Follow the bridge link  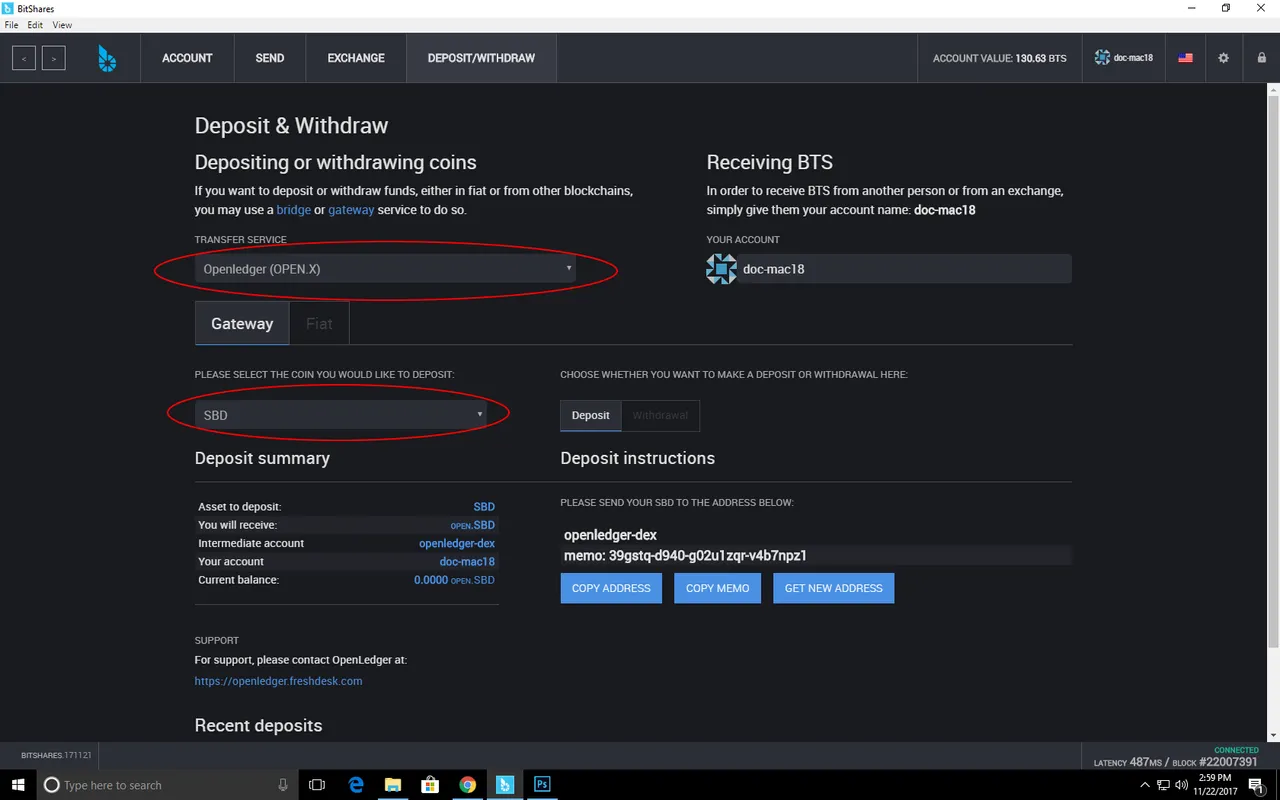[x=294, y=210]
